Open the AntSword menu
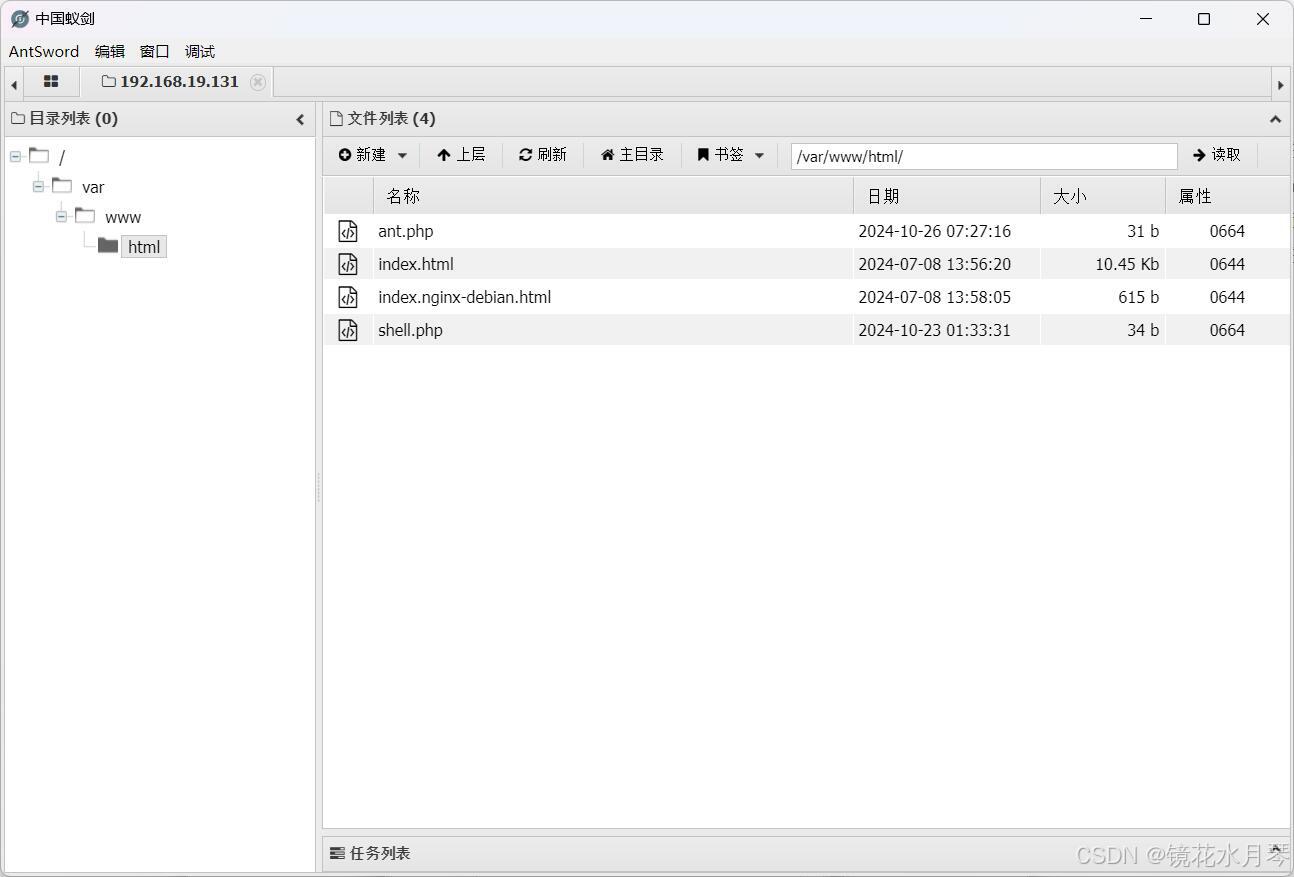The height and width of the screenshot is (877, 1294). click(x=44, y=51)
